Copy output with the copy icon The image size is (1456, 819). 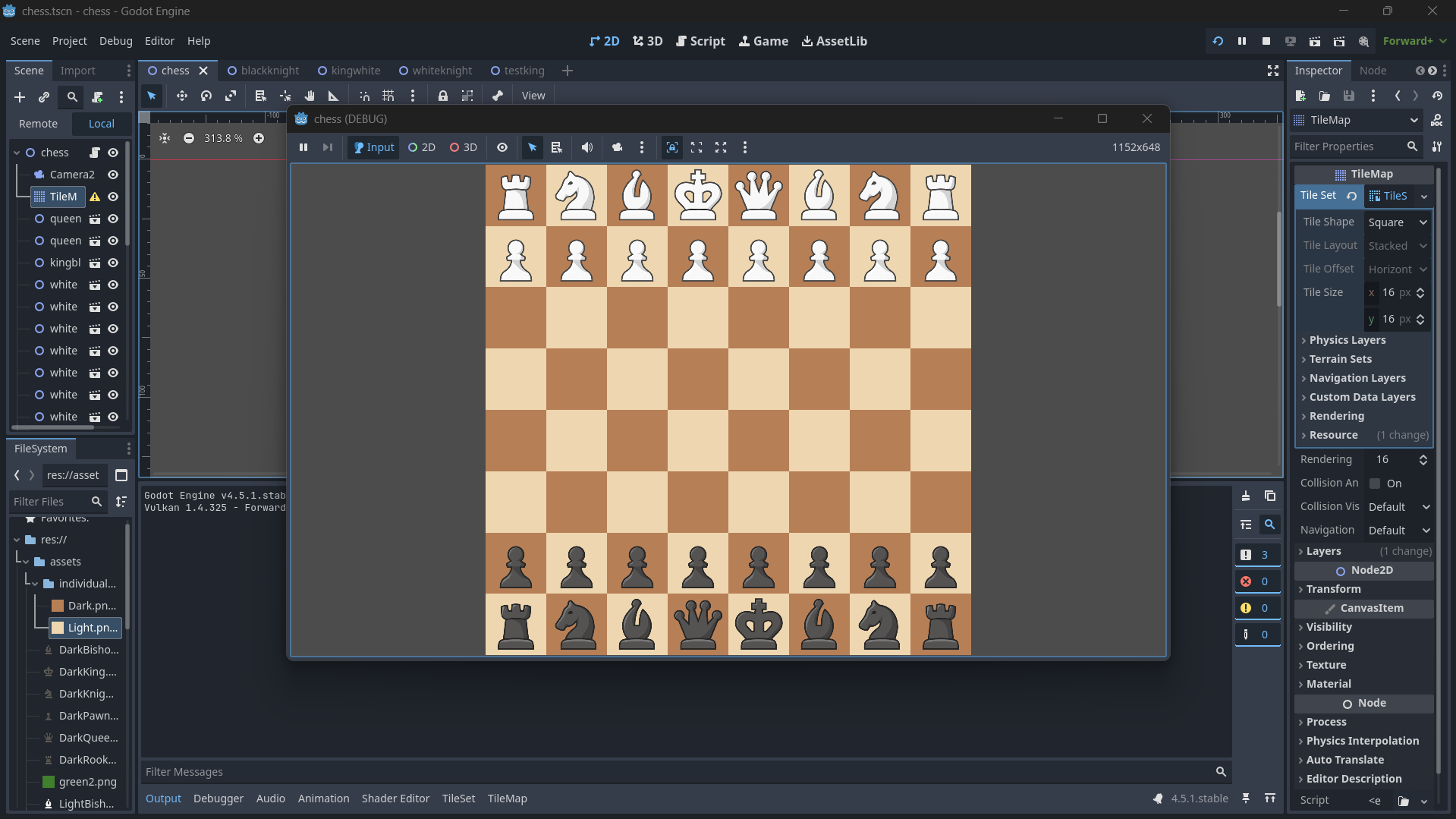pos(1270,496)
